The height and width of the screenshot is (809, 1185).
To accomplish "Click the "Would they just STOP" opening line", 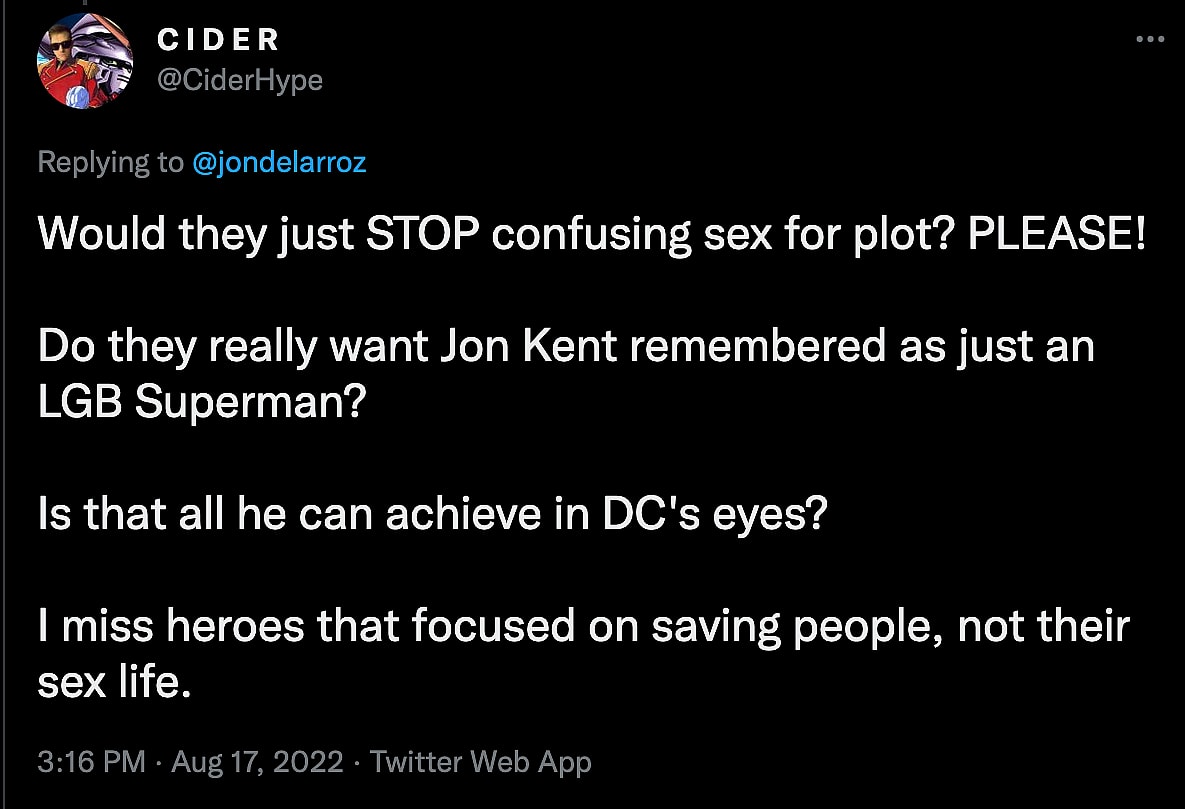I will pyautogui.click(x=200, y=234).
